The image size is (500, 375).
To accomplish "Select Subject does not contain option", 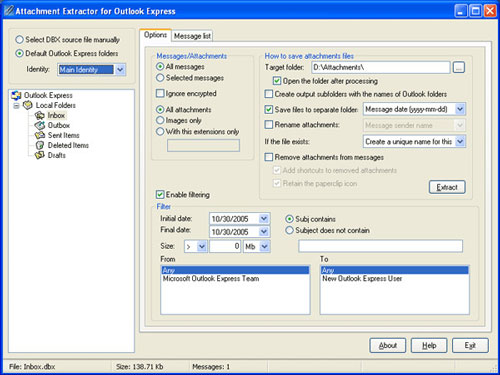I will tap(289, 230).
